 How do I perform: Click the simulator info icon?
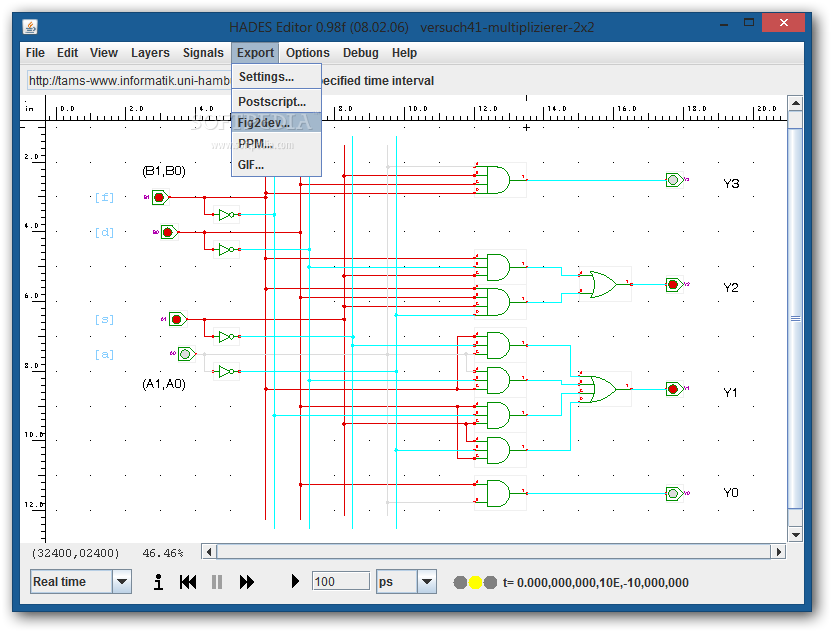click(x=158, y=582)
